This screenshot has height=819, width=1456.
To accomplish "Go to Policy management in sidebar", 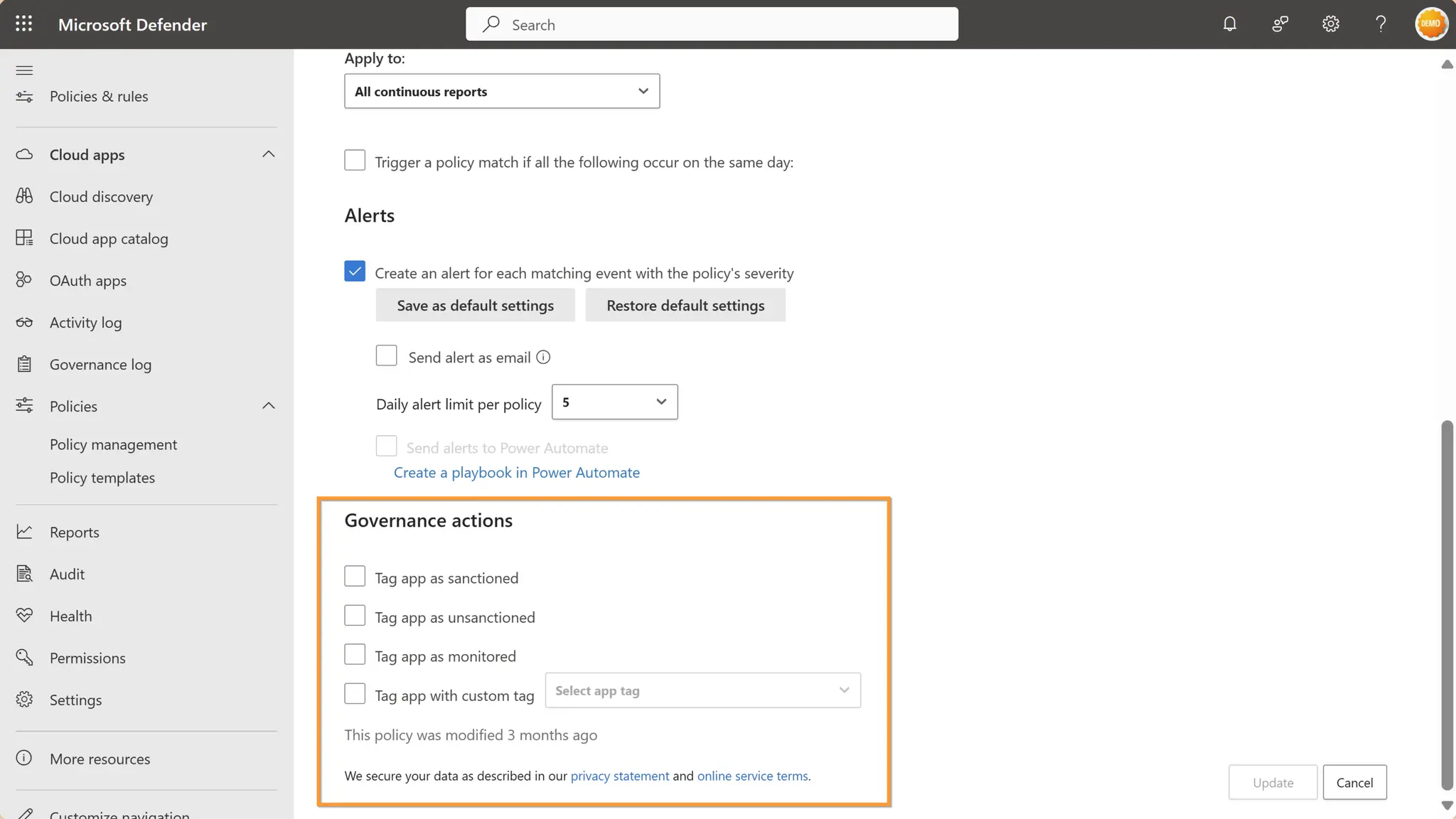I will pos(113,444).
